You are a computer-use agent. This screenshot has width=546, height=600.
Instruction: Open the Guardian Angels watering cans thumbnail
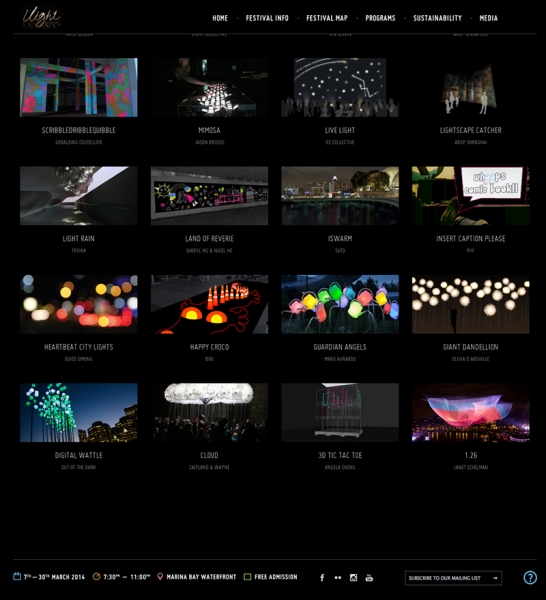coord(340,304)
